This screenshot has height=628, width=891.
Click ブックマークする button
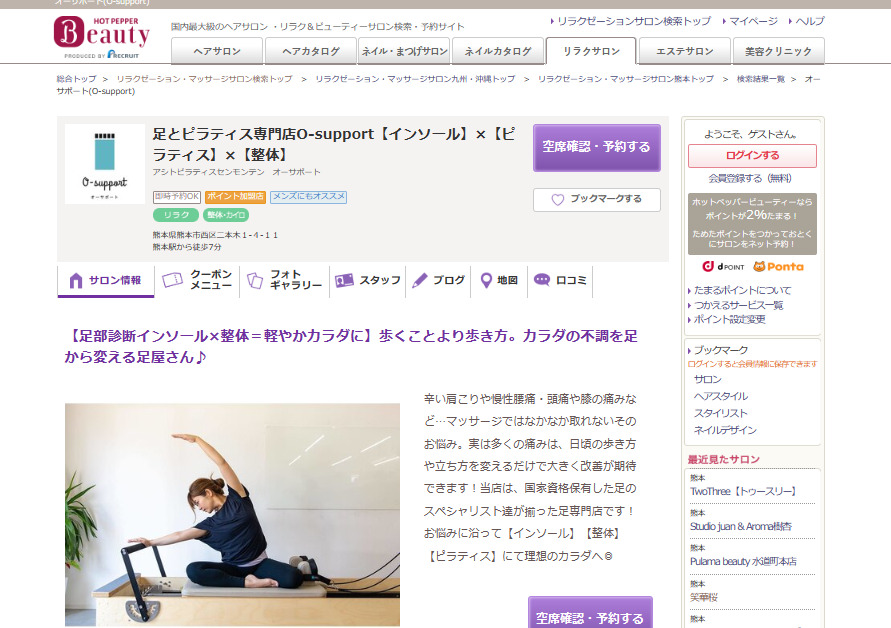(x=597, y=199)
